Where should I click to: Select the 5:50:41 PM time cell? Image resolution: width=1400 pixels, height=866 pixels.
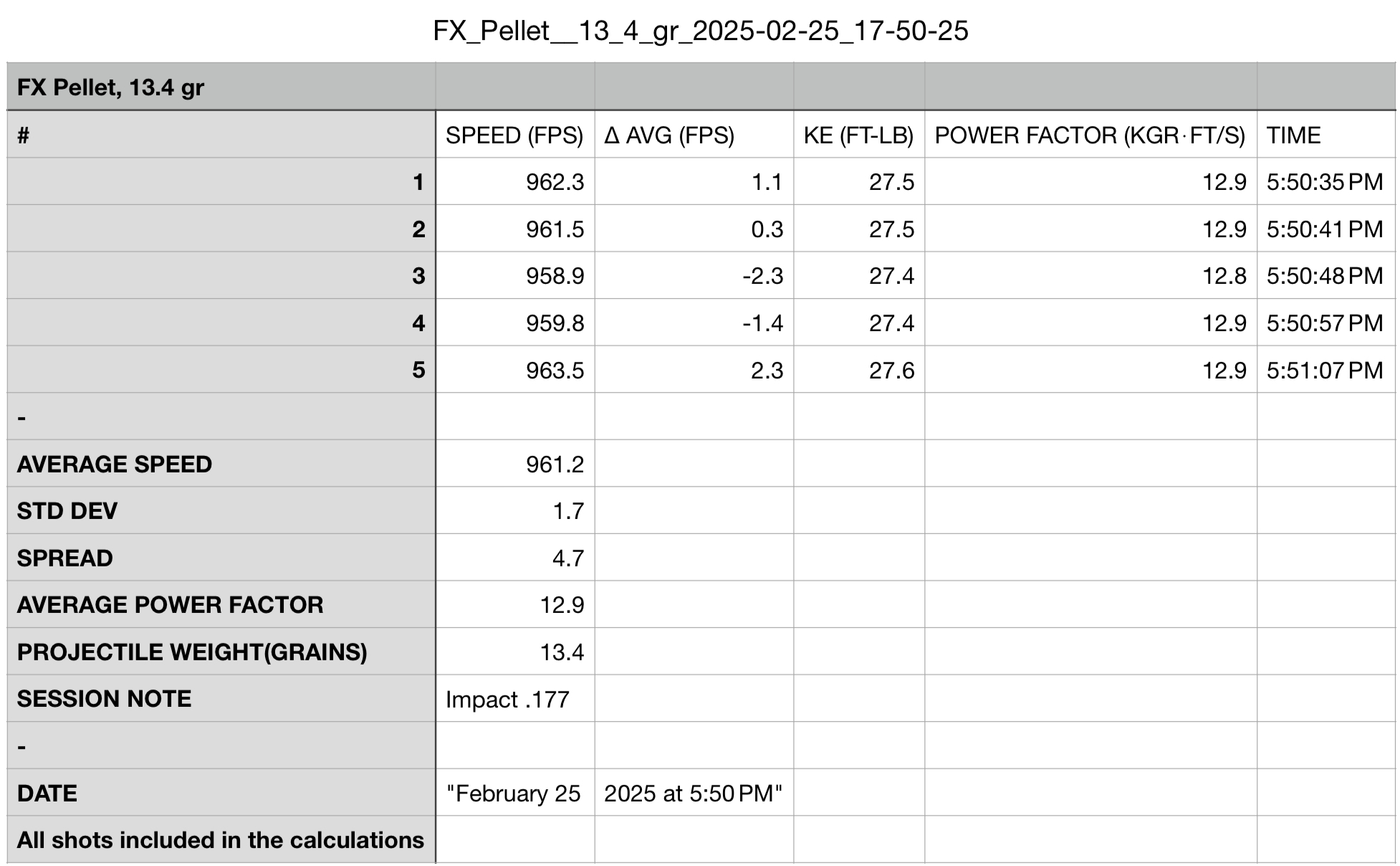1325,229
